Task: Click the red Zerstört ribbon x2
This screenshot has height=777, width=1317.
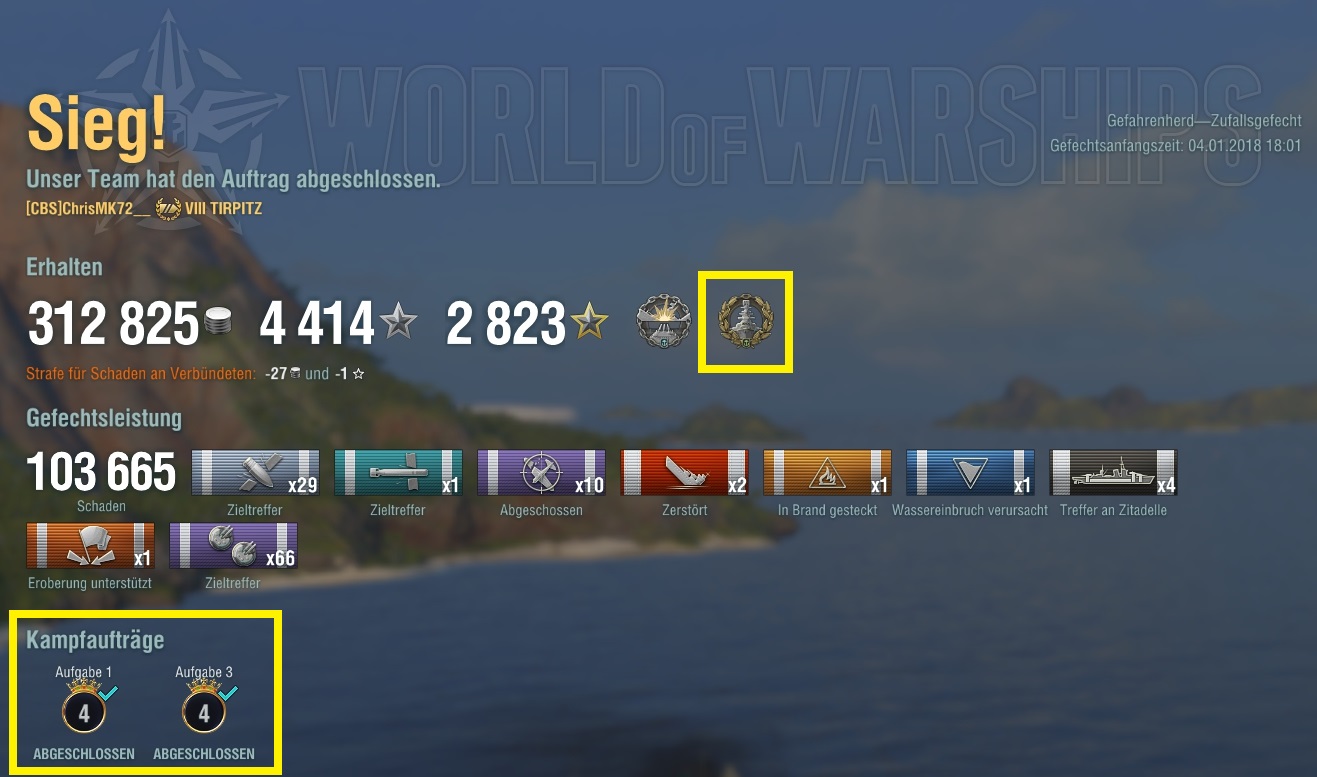Action: [x=684, y=473]
